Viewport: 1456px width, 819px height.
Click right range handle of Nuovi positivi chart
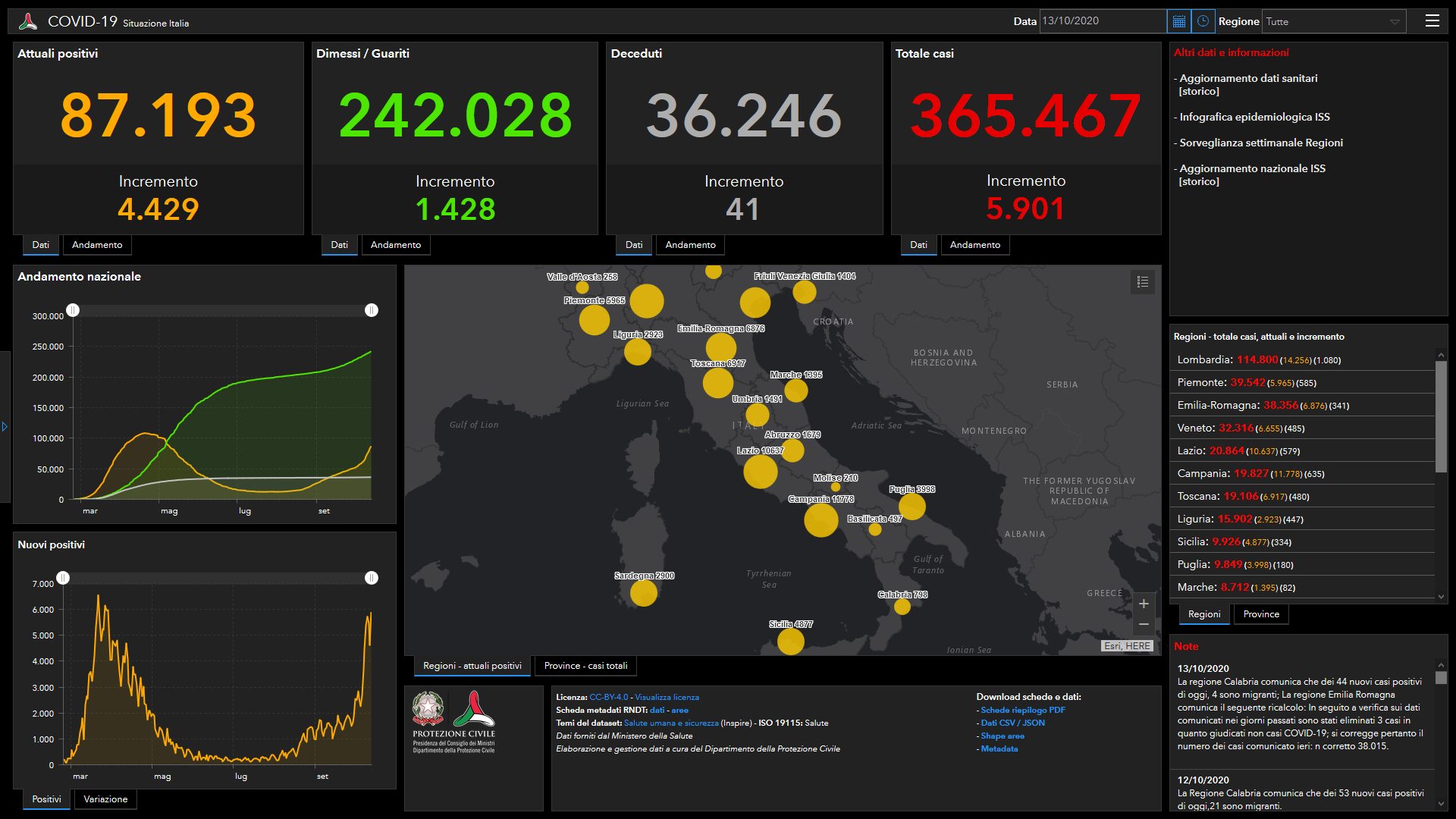click(372, 578)
